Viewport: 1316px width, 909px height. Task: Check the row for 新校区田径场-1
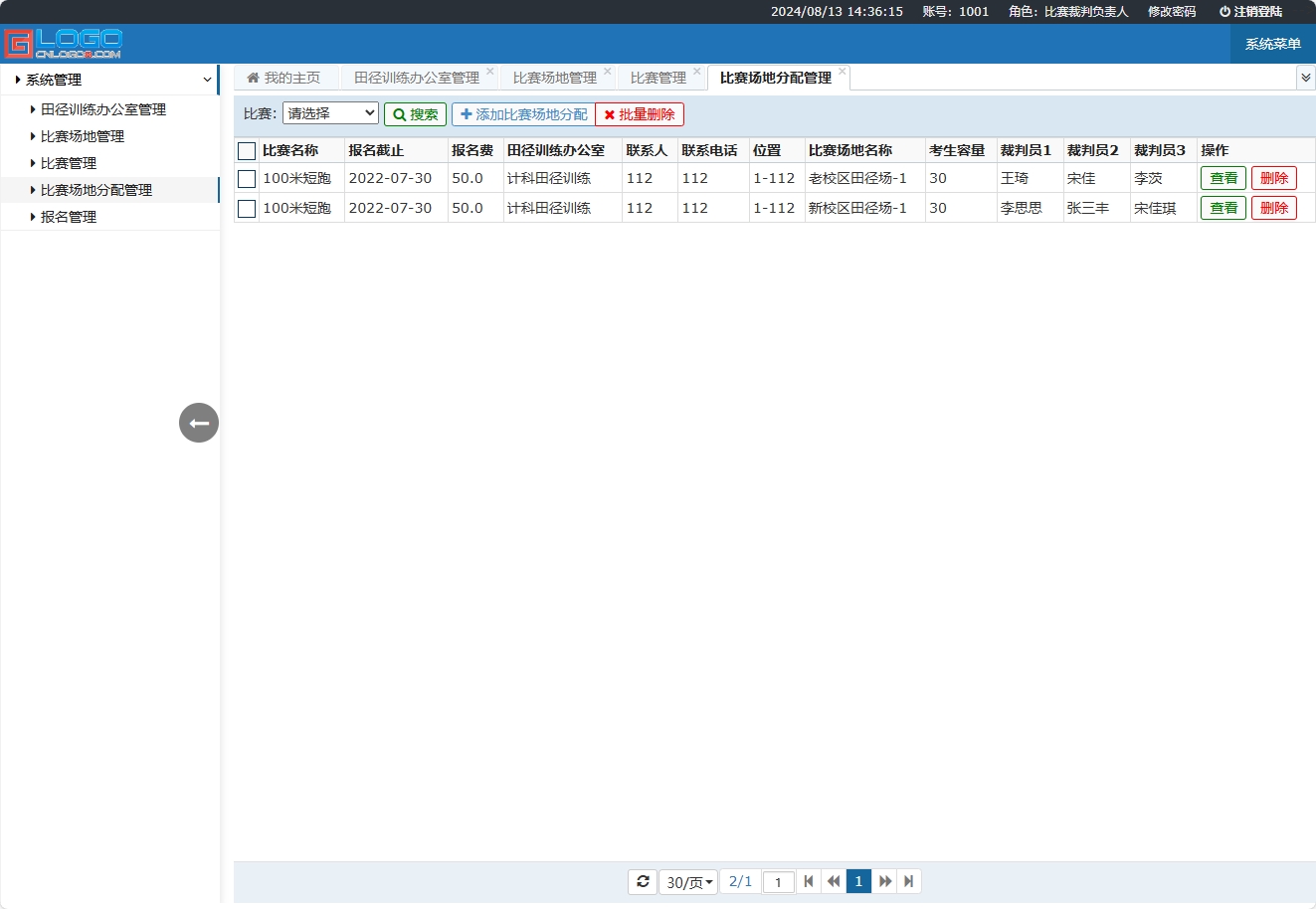pos(247,209)
